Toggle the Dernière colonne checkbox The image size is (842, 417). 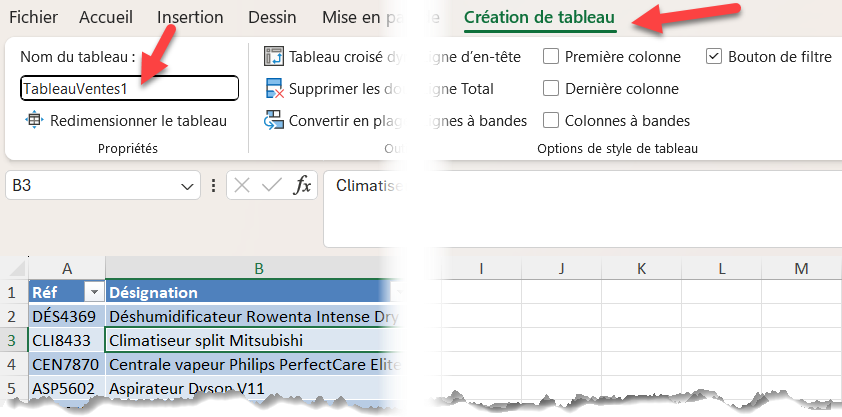point(551,89)
